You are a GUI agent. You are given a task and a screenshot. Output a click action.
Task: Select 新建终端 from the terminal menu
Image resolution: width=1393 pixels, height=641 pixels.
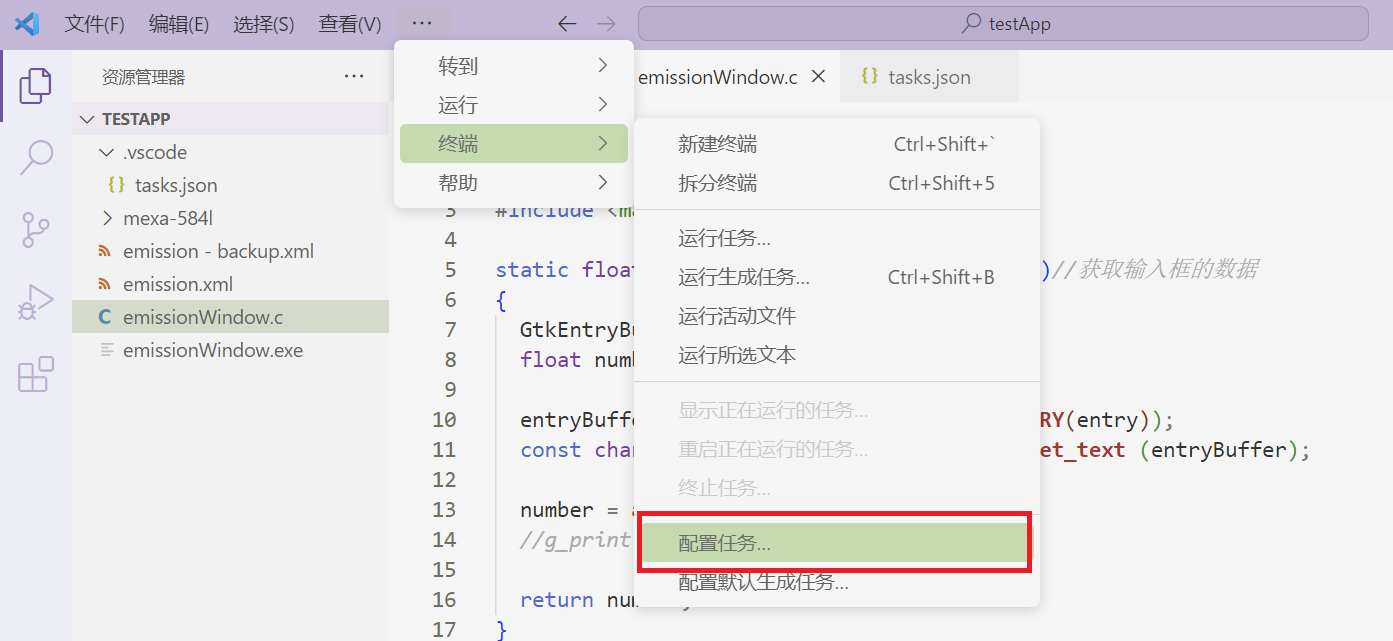pyautogui.click(x=720, y=144)
